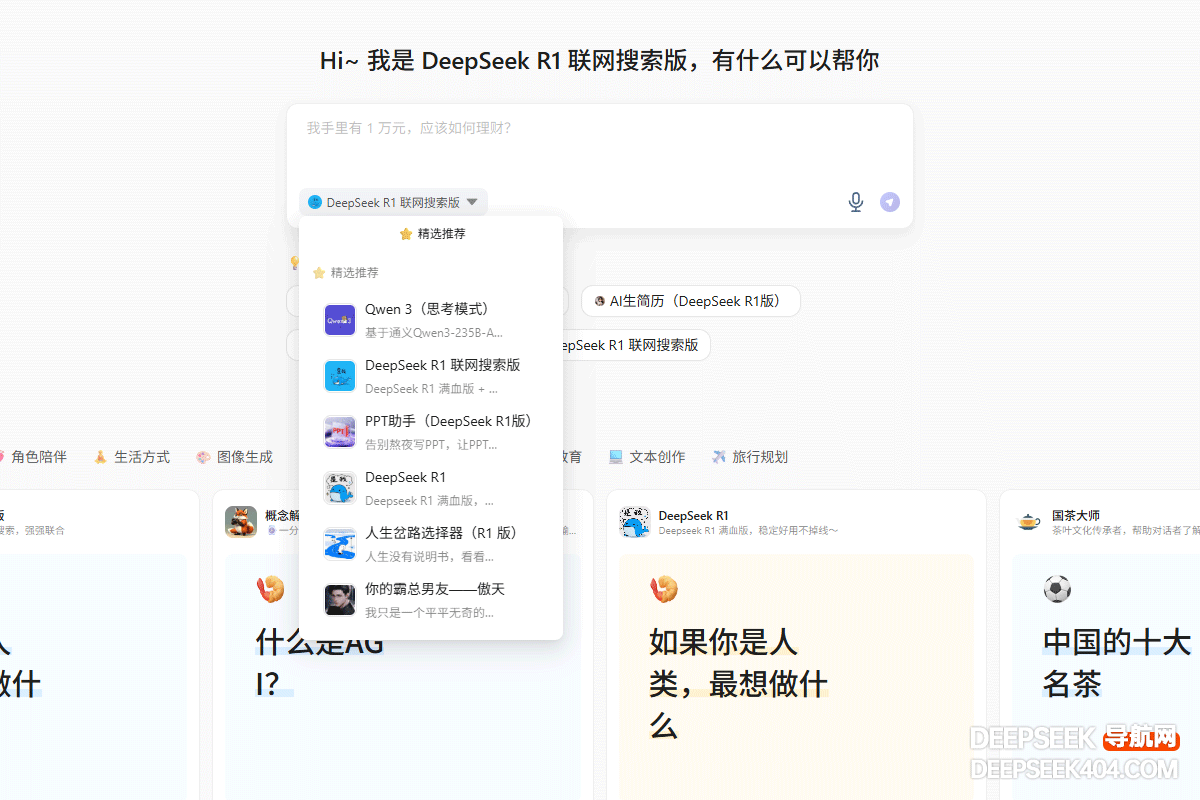Click the DeepSeek R1 联网搜索版 whale avatar
This screenshot has width=1200, height=800.
[x=340, y=376]
